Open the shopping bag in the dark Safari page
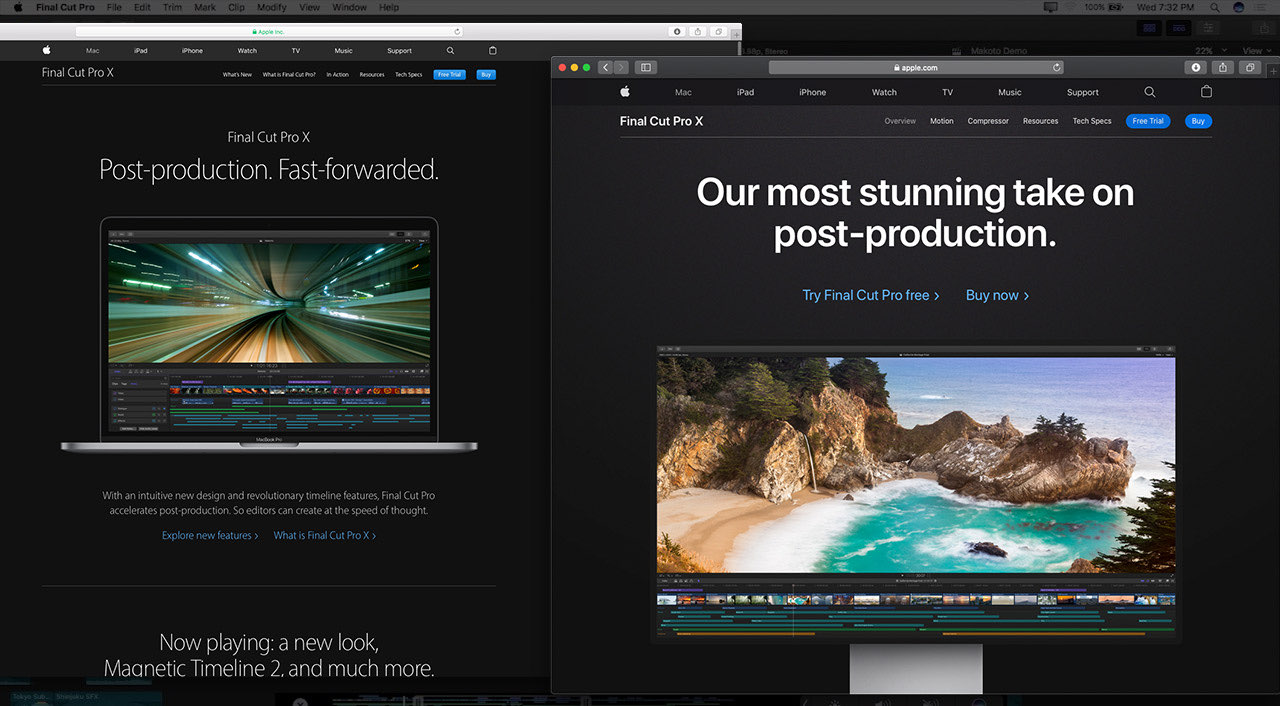The height and width of the screenshot is (706, 1280). pyautogui.click(x=1206, y=91)
